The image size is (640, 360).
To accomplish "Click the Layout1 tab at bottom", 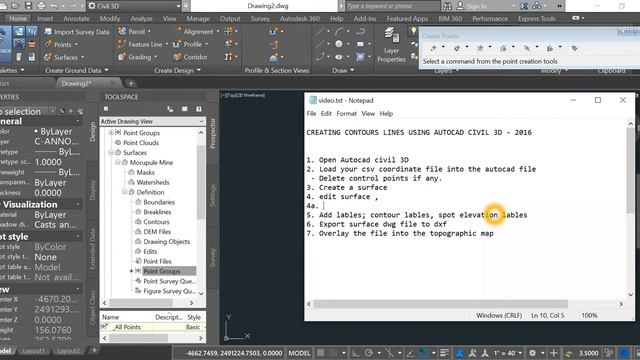I will 33,351.
